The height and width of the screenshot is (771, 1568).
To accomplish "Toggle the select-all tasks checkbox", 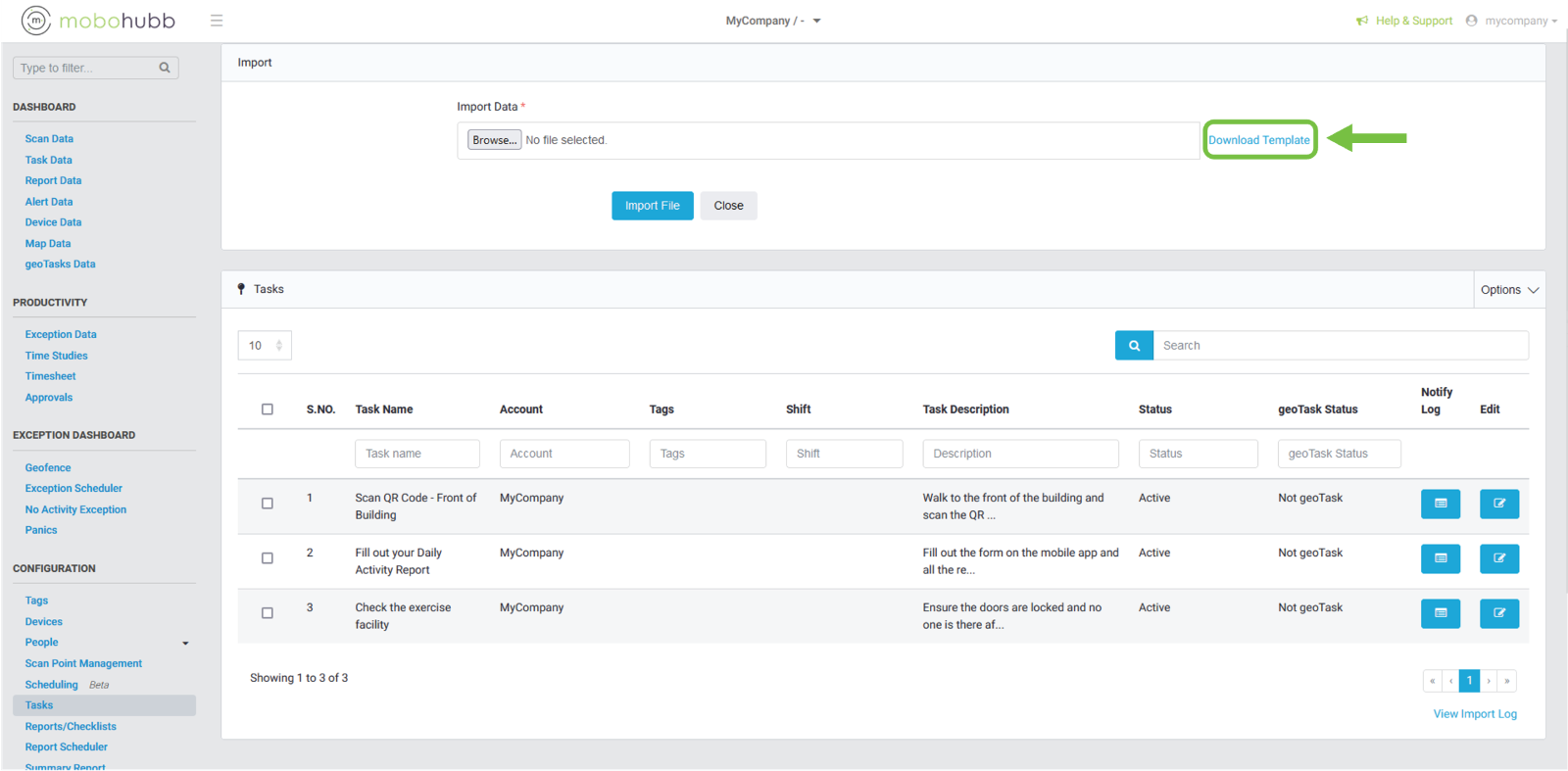I will tap(268, 410).
